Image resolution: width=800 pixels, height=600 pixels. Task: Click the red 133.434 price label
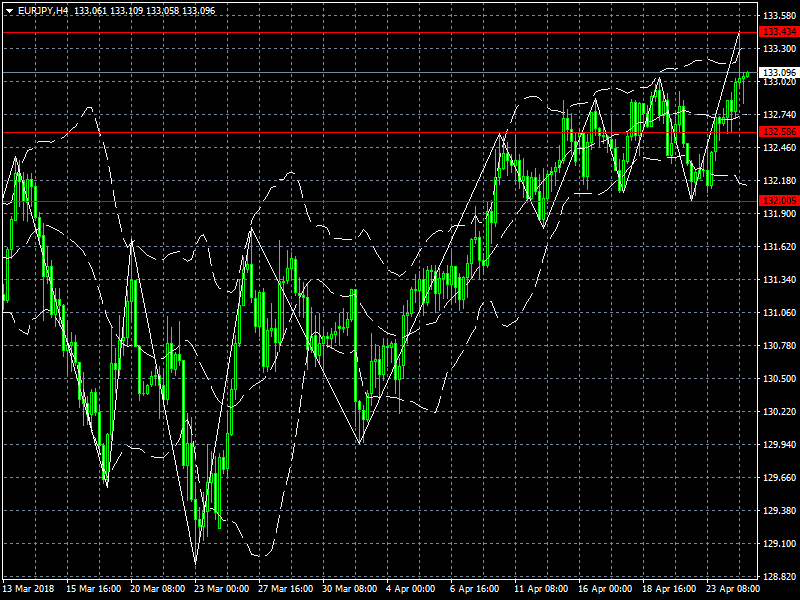click(x=778, y=33)
